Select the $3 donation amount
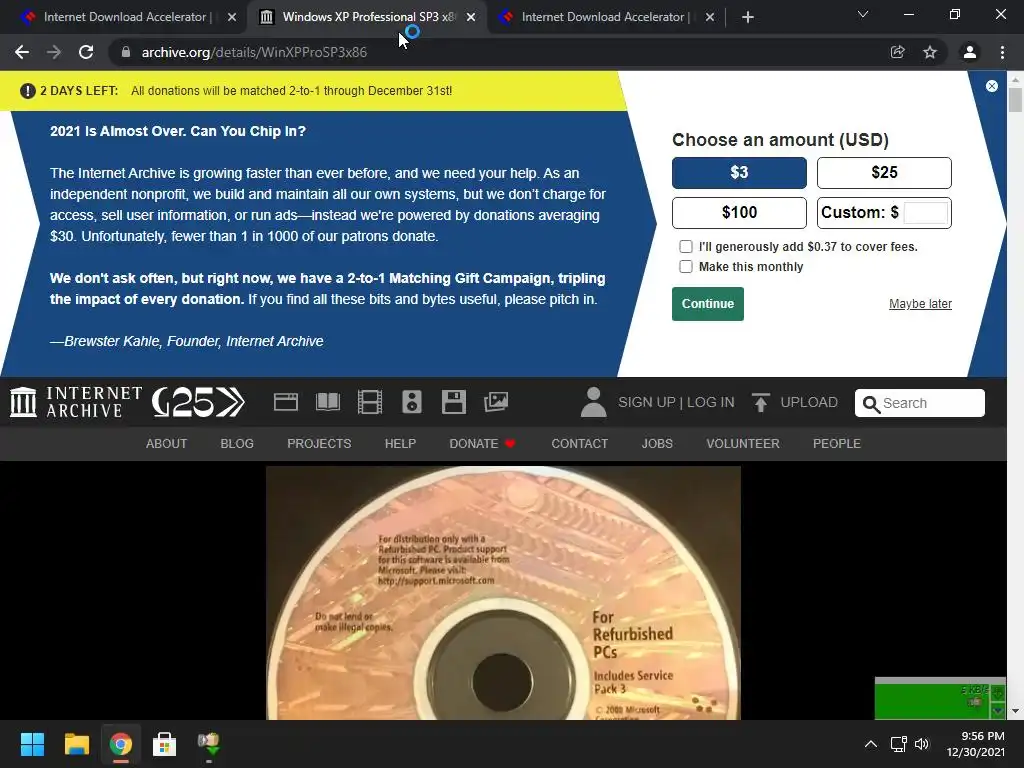The width and height of the screenshot is (1024, 768). 739,172
